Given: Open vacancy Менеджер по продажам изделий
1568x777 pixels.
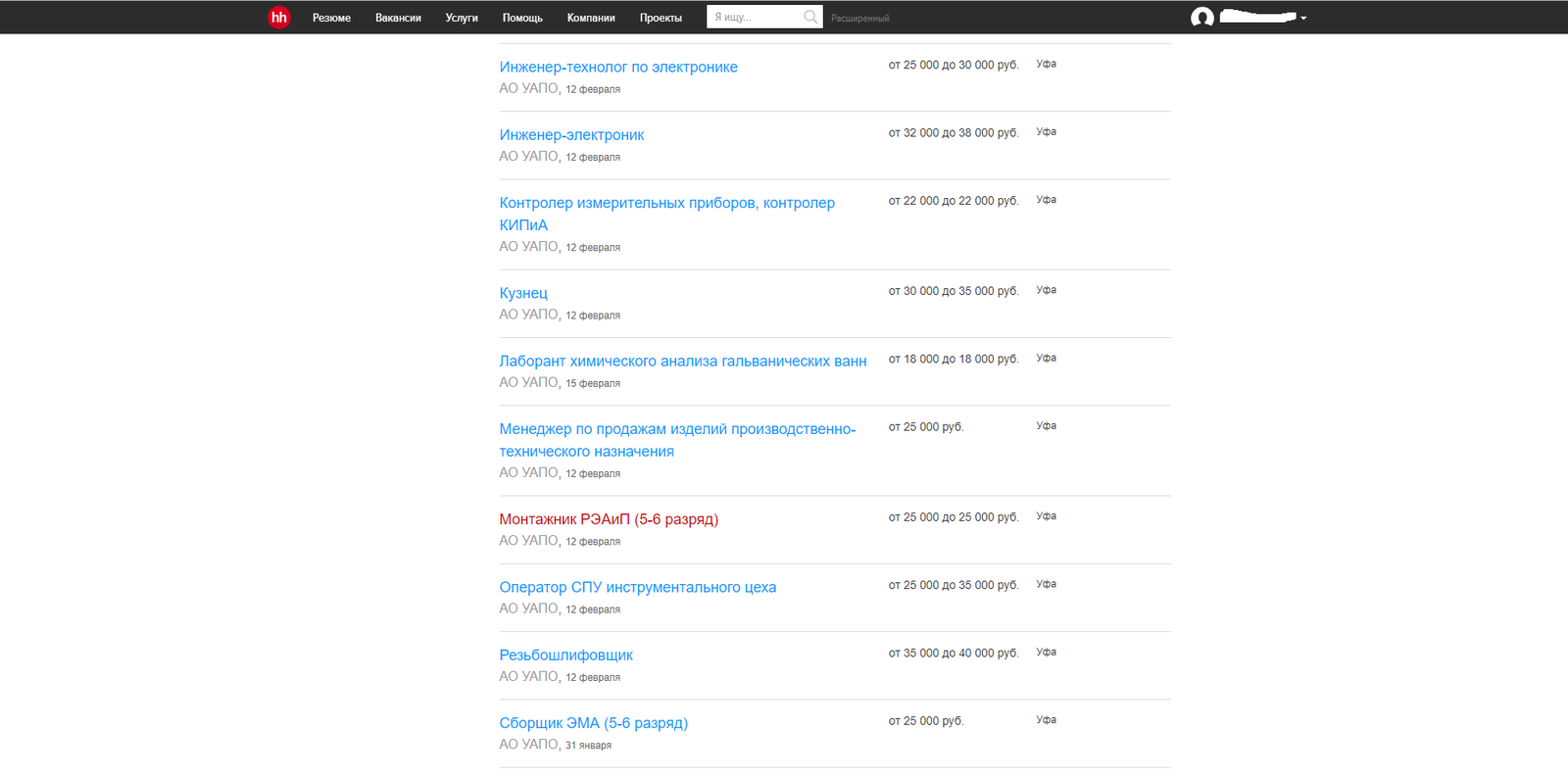Looking at the screenshot, I should (677, 440).
